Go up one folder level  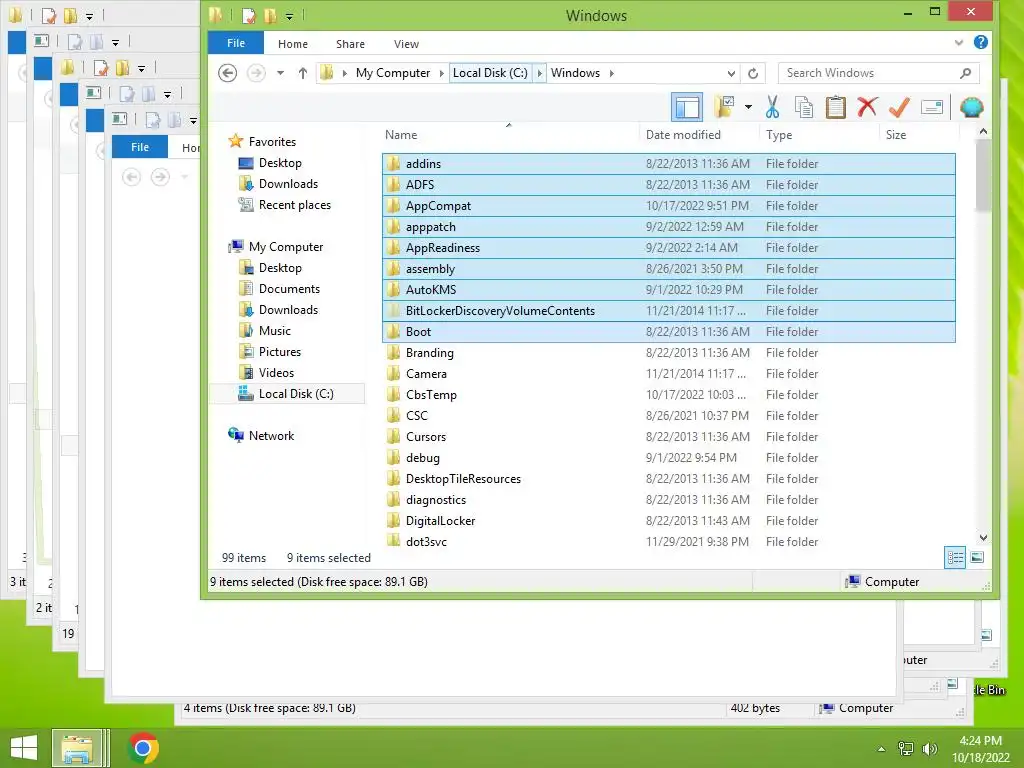(302, 72)
